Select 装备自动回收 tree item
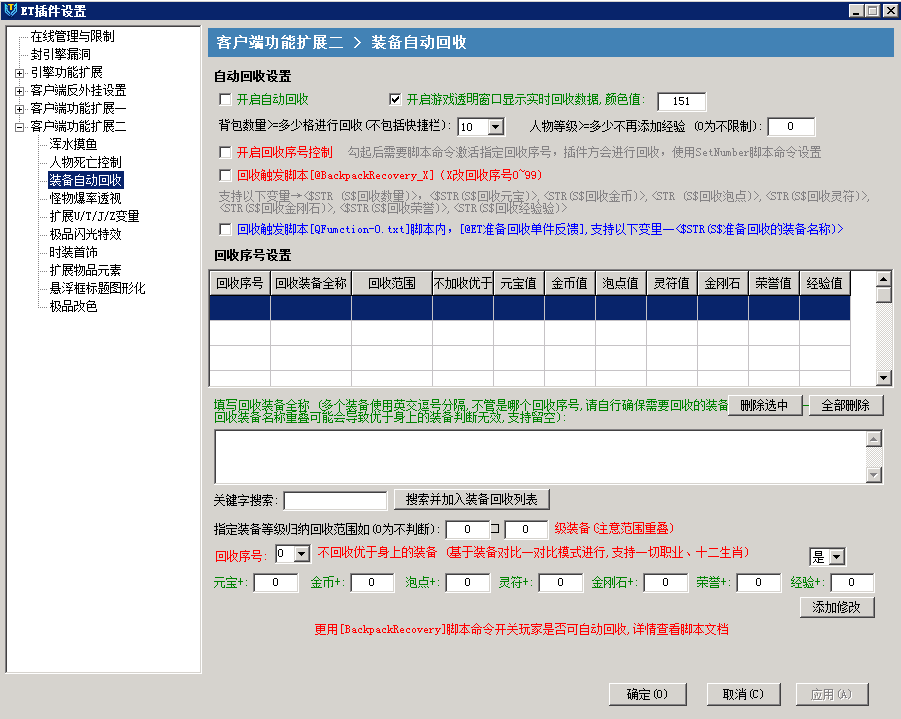901x719 pixels. [x=85, y=180]
